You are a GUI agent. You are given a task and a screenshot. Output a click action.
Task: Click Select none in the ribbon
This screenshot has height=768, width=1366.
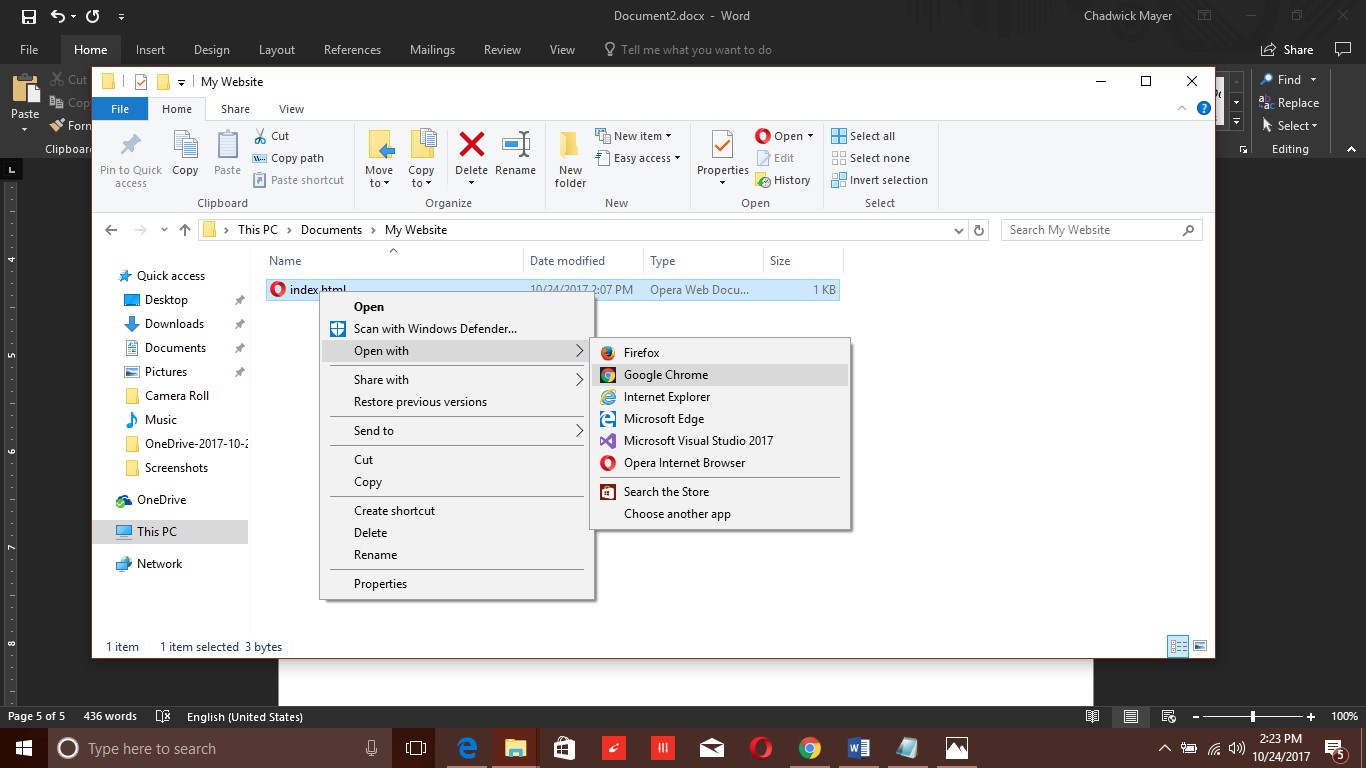[x=871, y=158]
